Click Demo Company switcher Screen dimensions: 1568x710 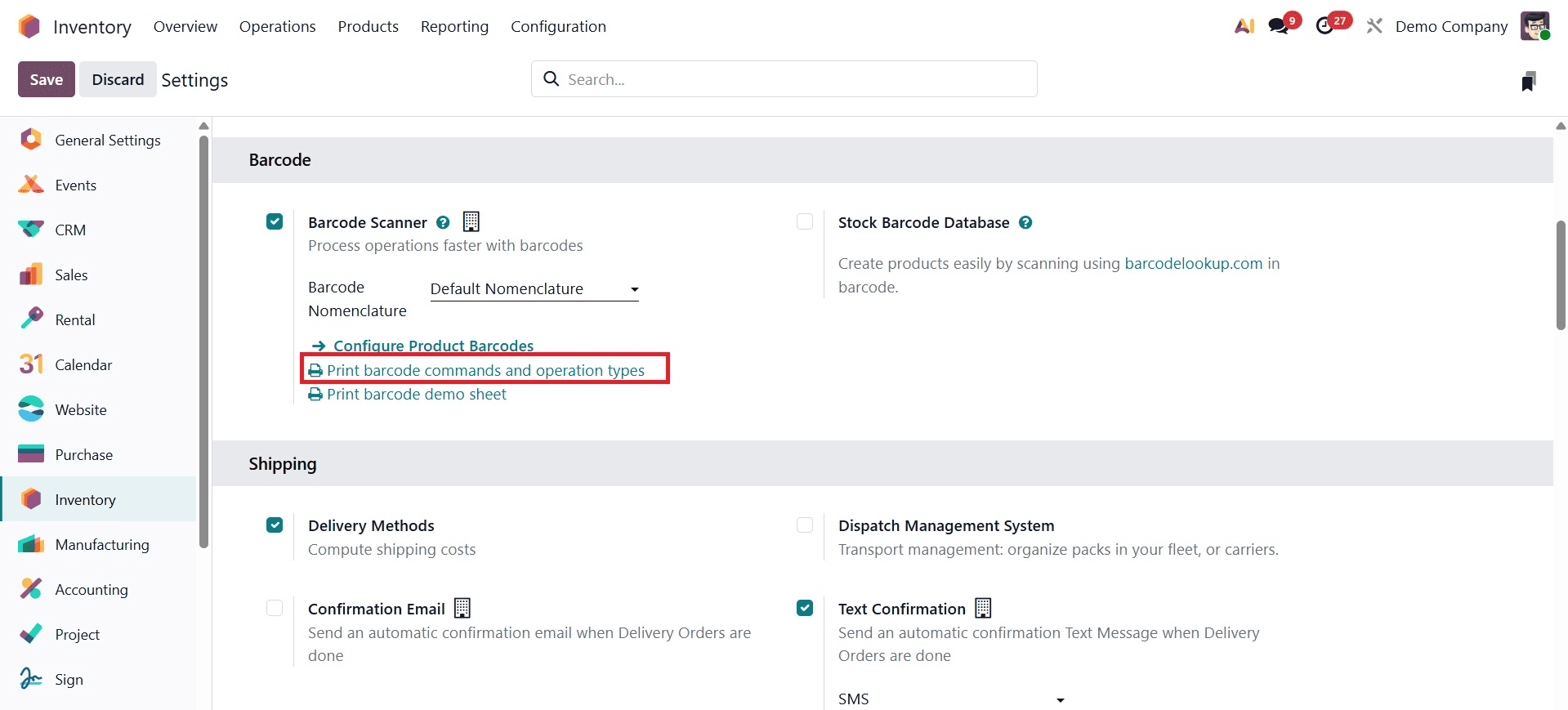click(1451, 26)
